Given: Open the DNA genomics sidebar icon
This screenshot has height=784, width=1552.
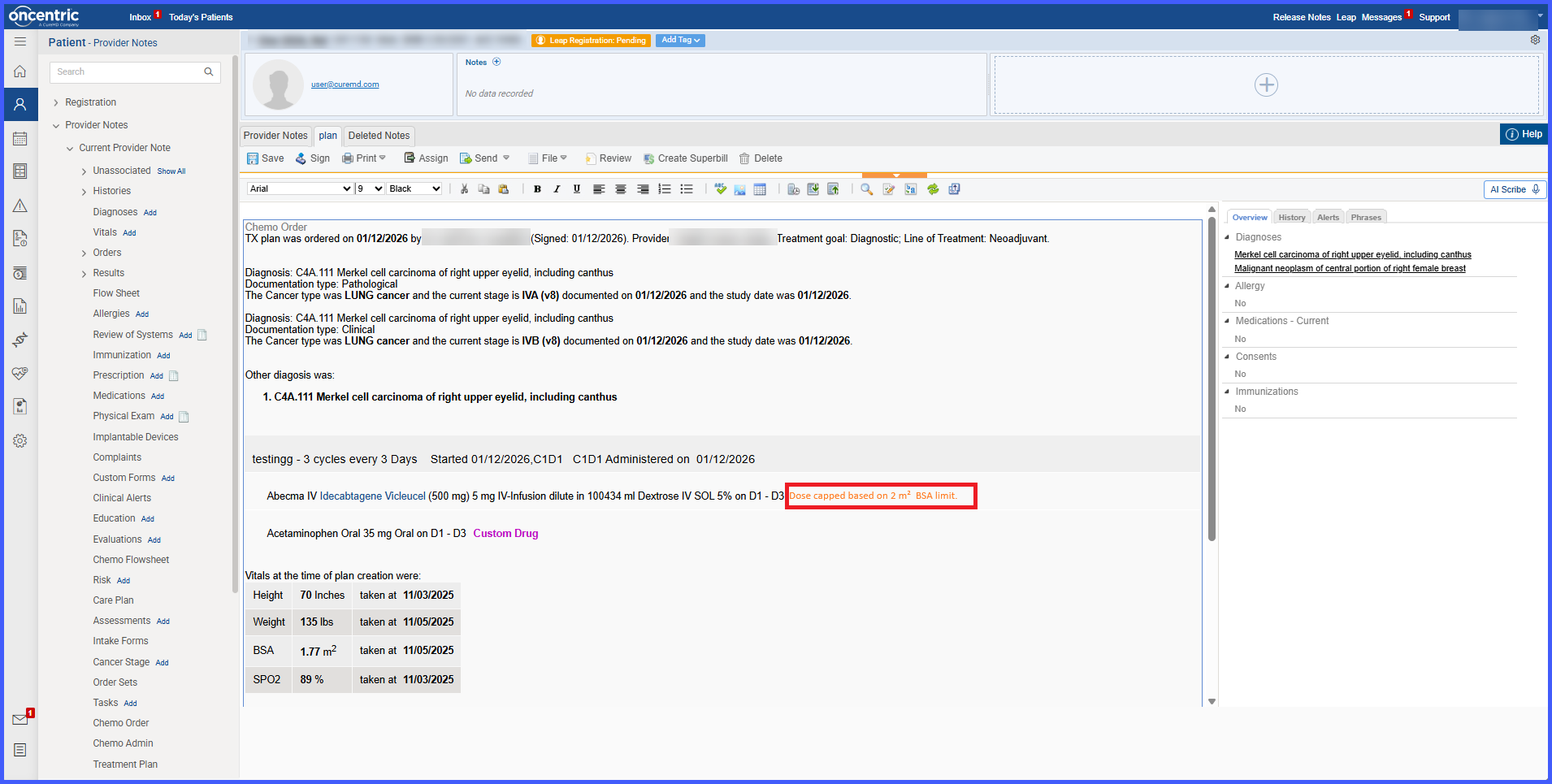Looking at the screenshot, I should pos(20,340).
